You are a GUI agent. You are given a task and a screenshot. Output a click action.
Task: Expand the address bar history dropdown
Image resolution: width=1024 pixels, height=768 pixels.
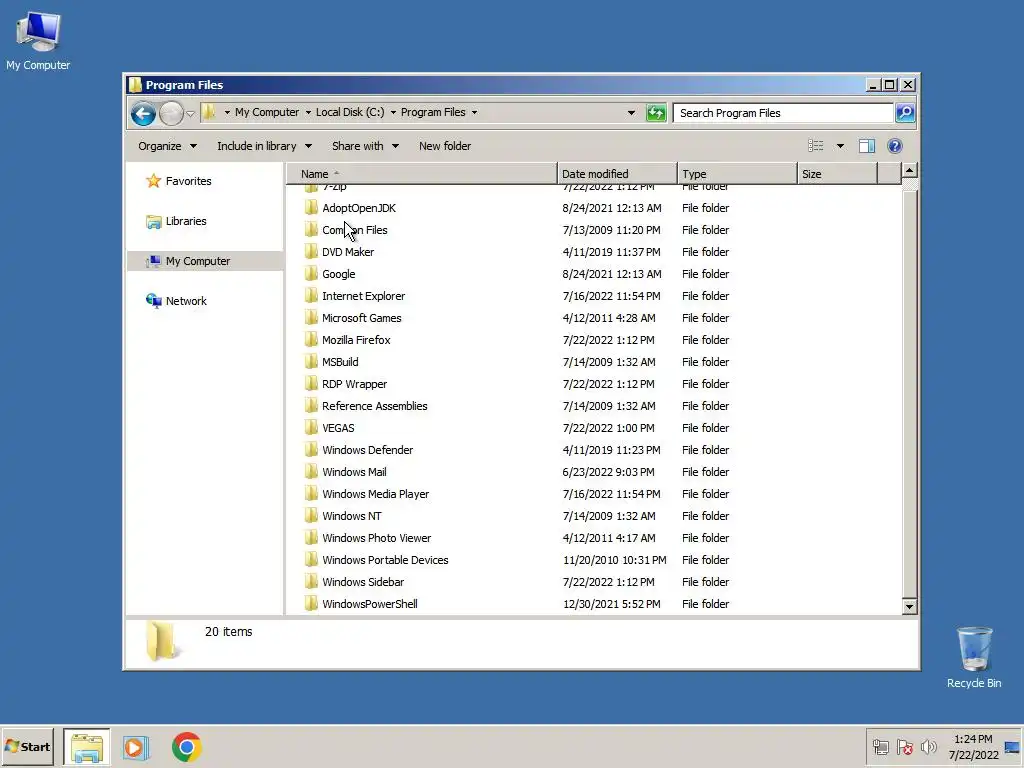(x=631, y=112)
